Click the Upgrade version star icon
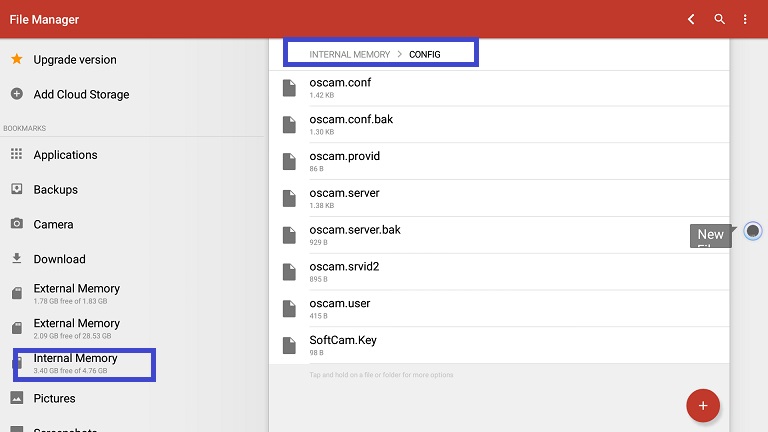Viewport: 768px width, 432px height. pos(16,60)
